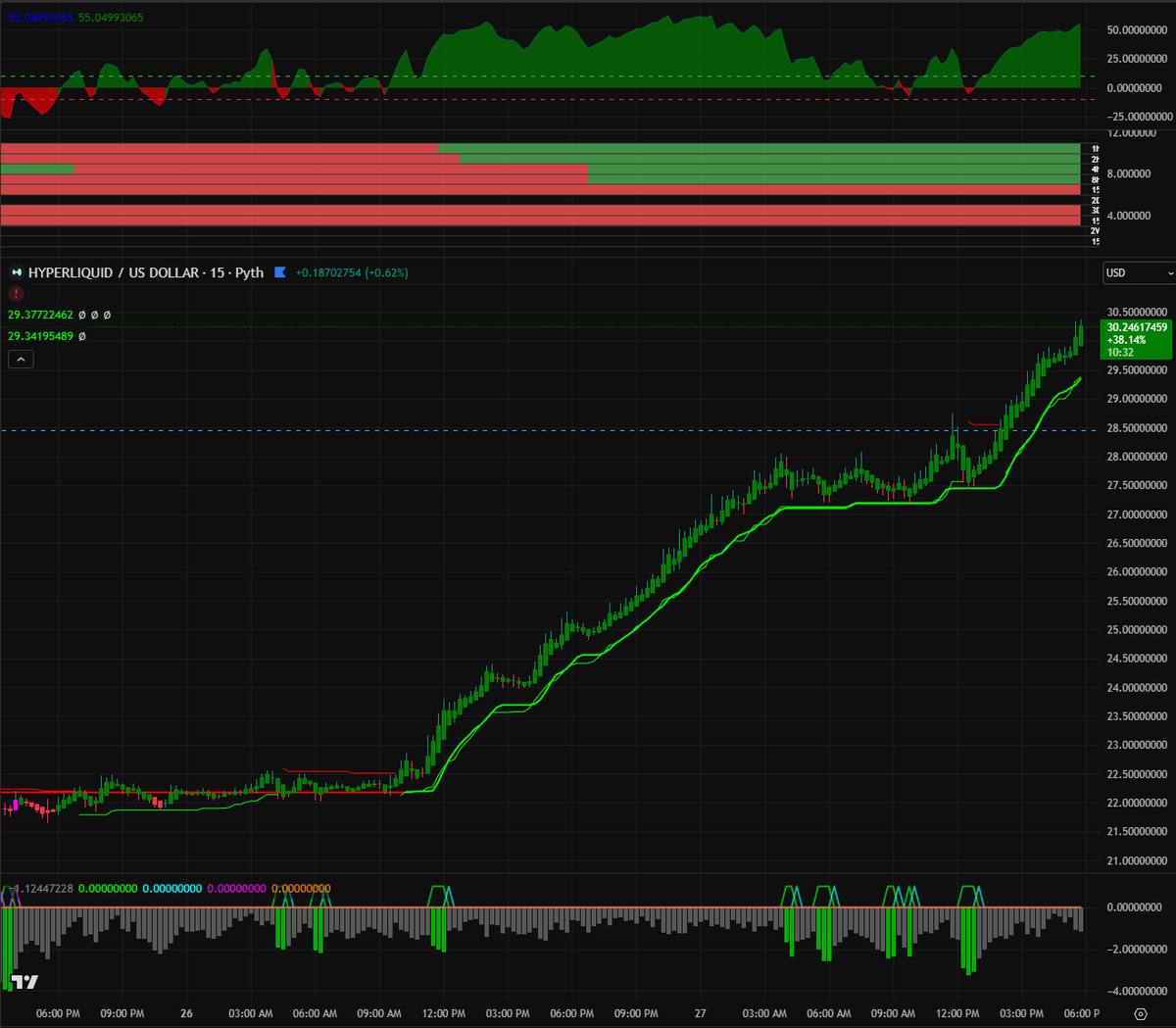
Task: Select the dashed horizontal line near 28.50
Action: coord(549,430)
